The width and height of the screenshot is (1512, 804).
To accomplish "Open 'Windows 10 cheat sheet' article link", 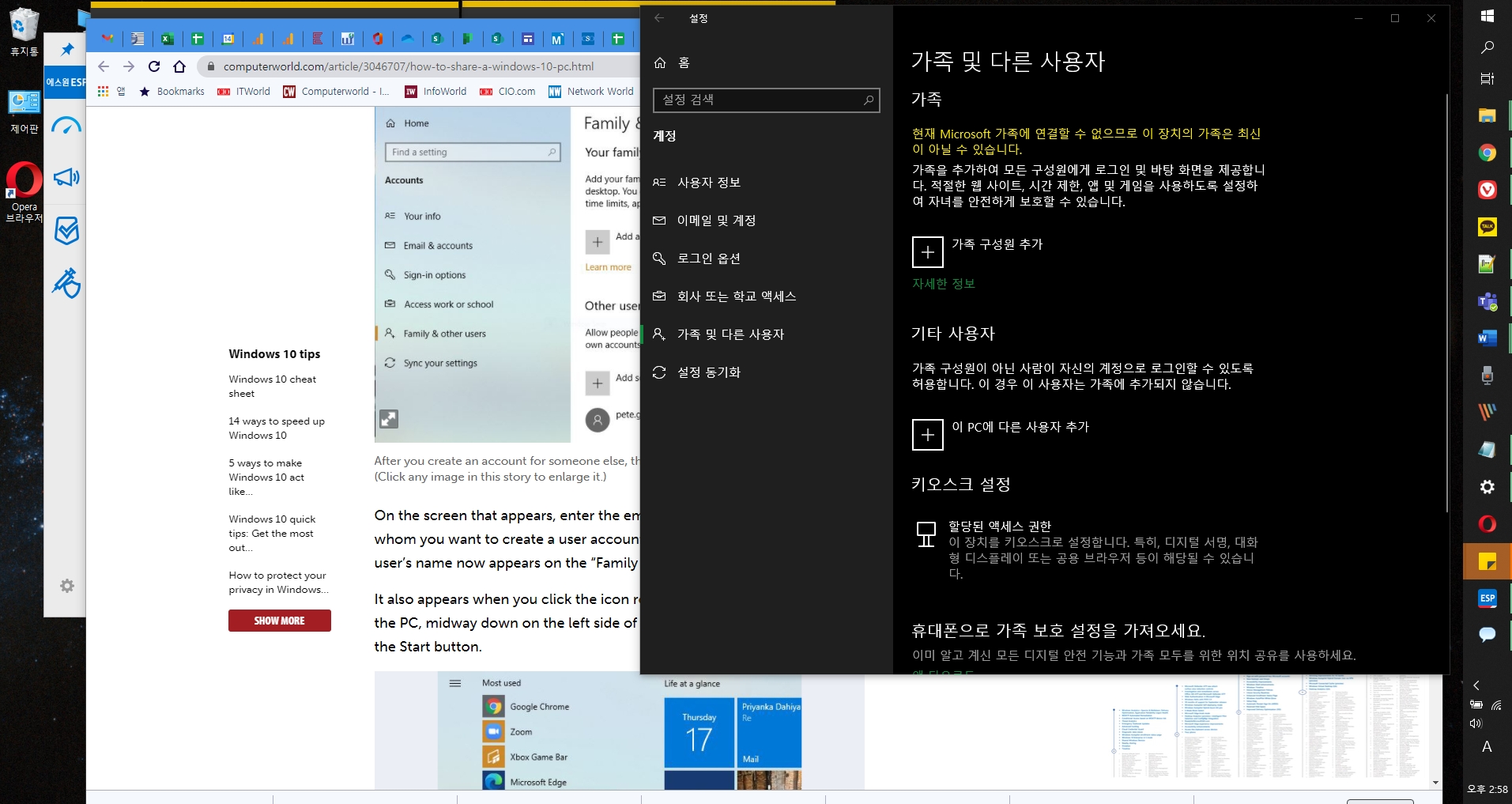I will tap(273, 386).
